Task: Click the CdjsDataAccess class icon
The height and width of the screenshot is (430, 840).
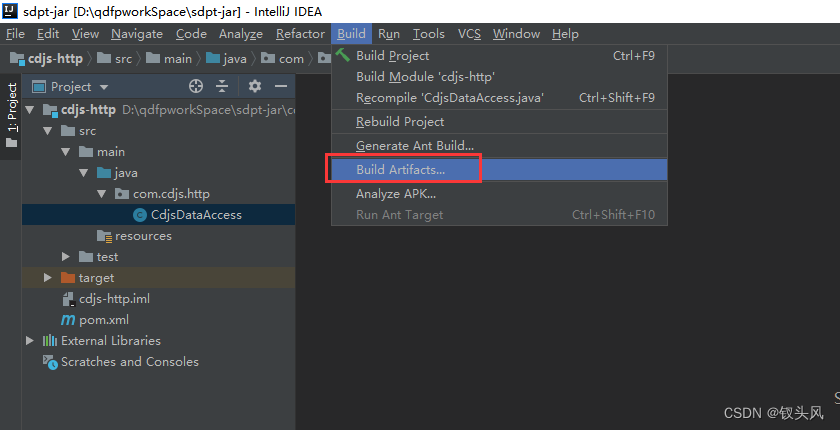Action: [140, 215]
